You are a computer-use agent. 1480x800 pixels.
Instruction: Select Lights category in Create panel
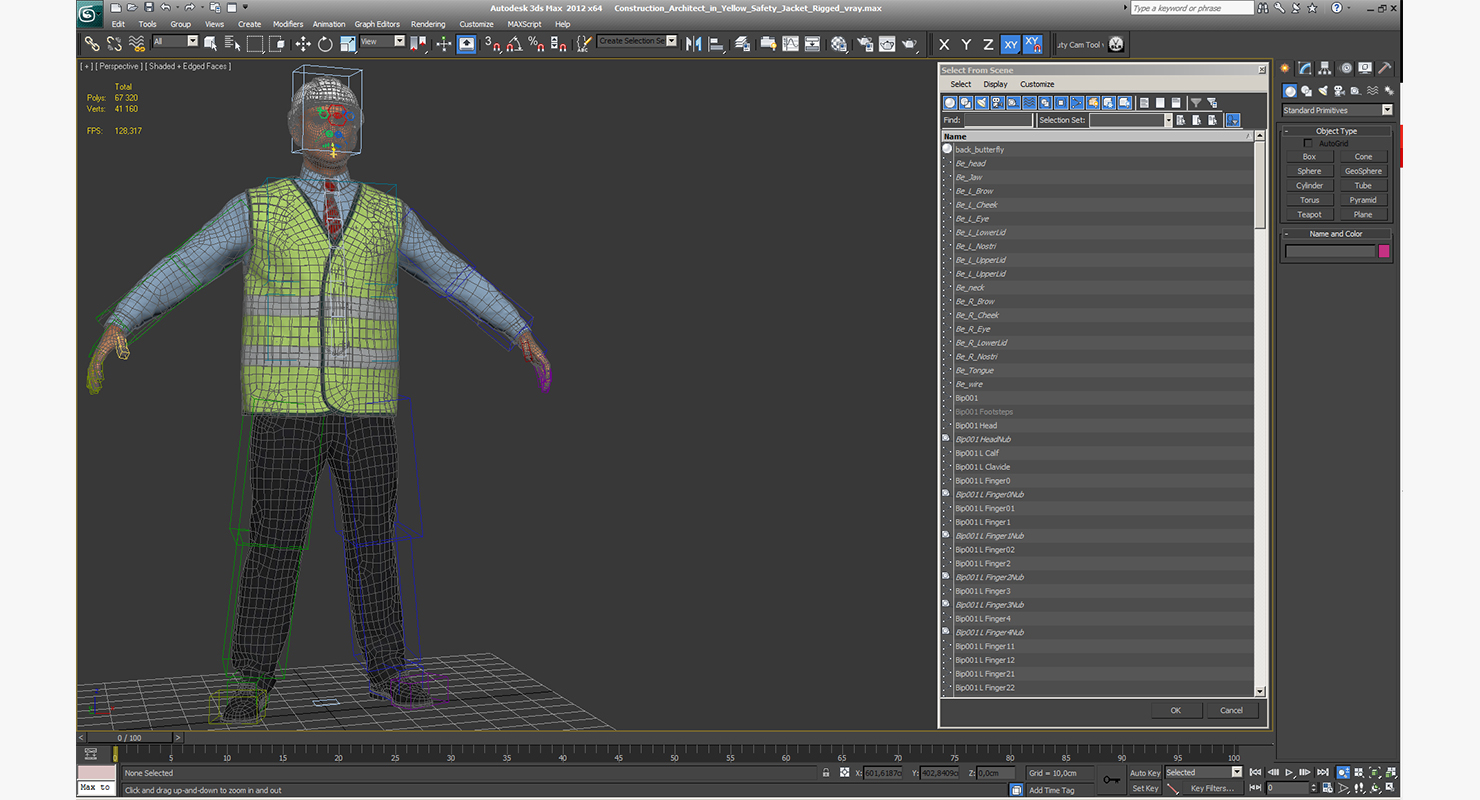1323,91
